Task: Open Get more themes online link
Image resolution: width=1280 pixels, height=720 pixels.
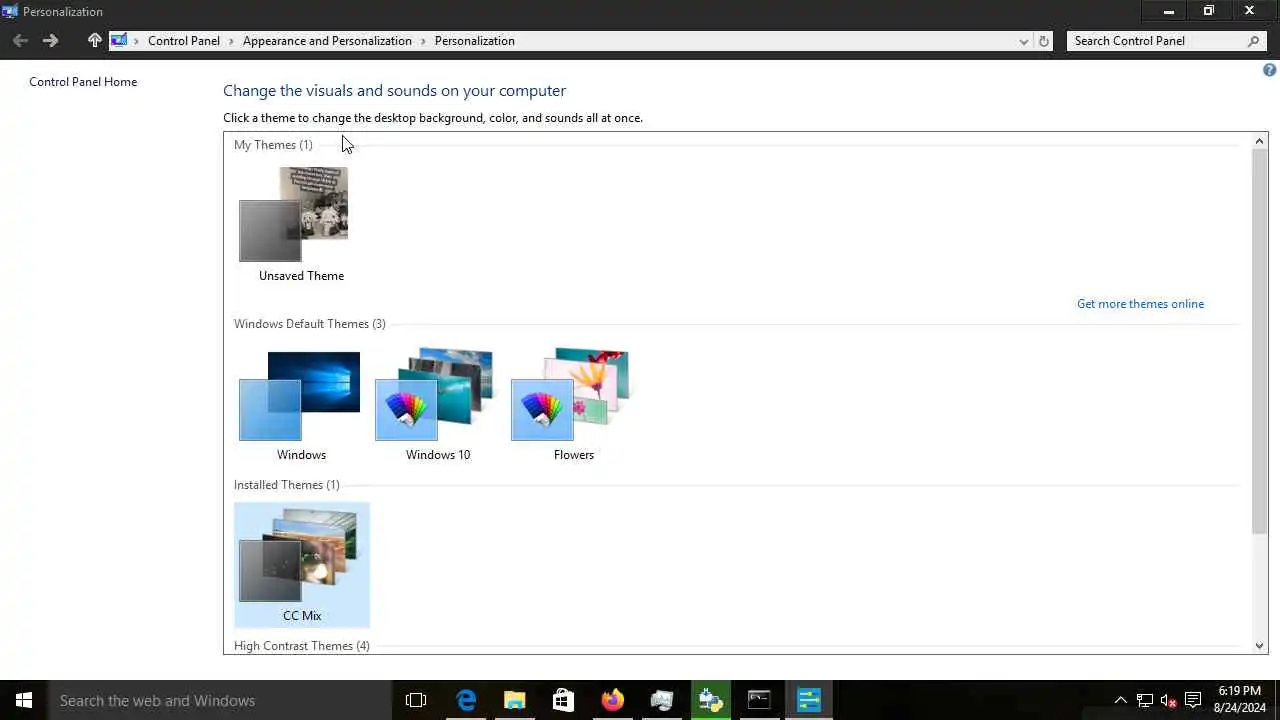Action: (x=1140, y=304)
